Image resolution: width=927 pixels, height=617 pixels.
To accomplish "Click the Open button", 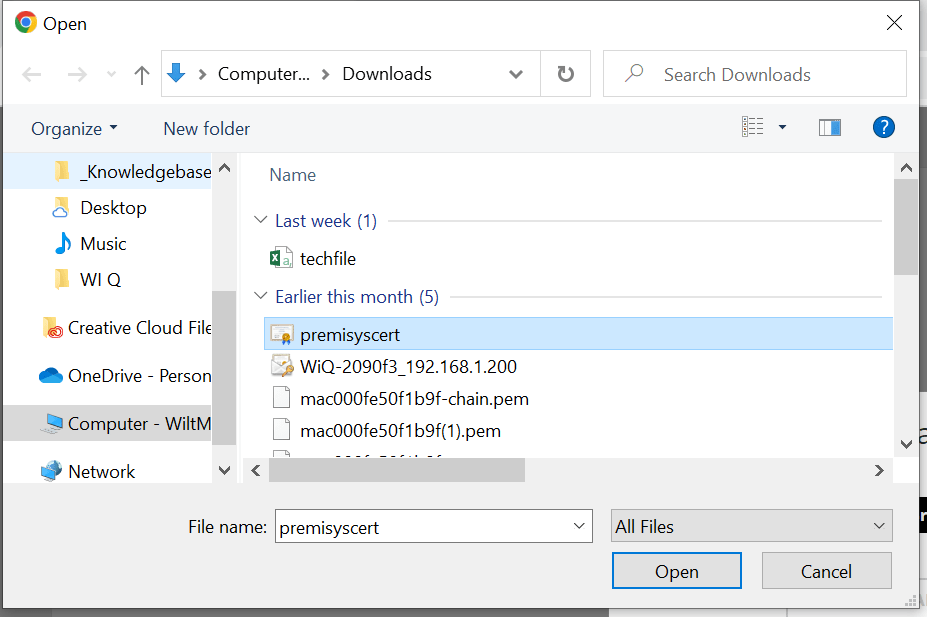I will tap(676, 571).
